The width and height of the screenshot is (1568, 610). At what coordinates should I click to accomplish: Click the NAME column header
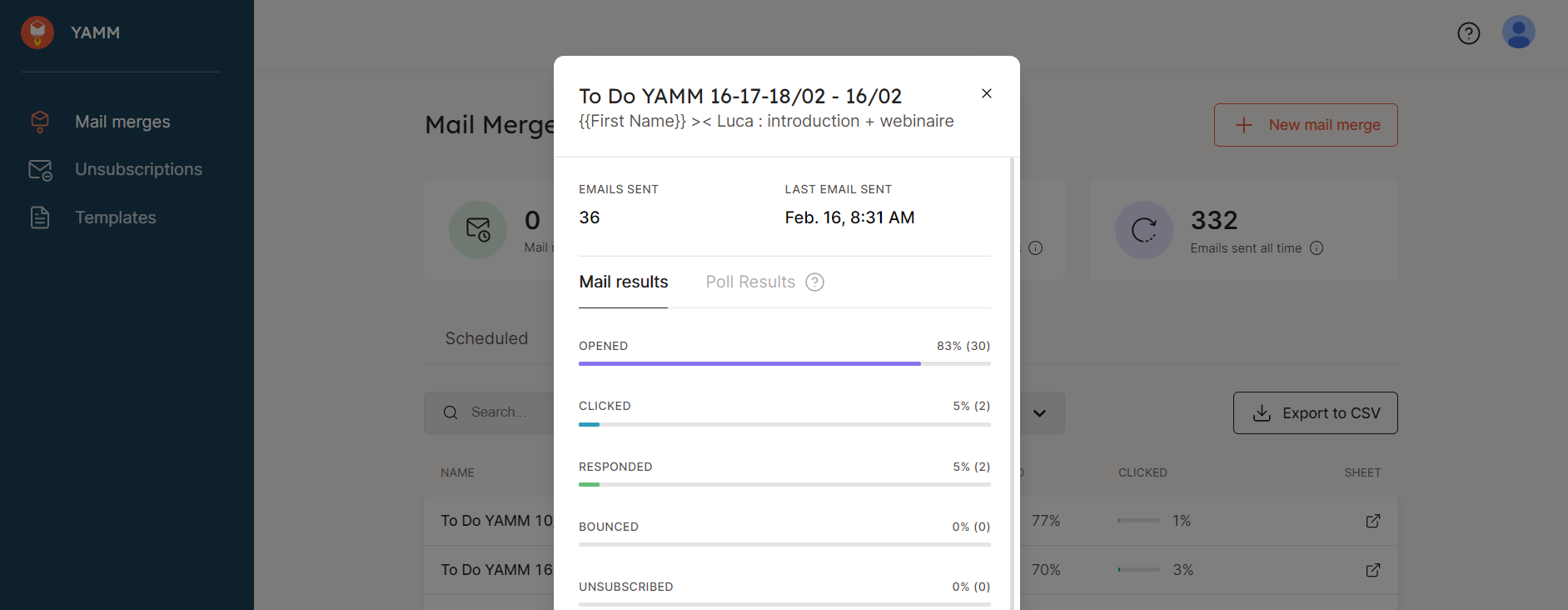(x=457, y=472)
